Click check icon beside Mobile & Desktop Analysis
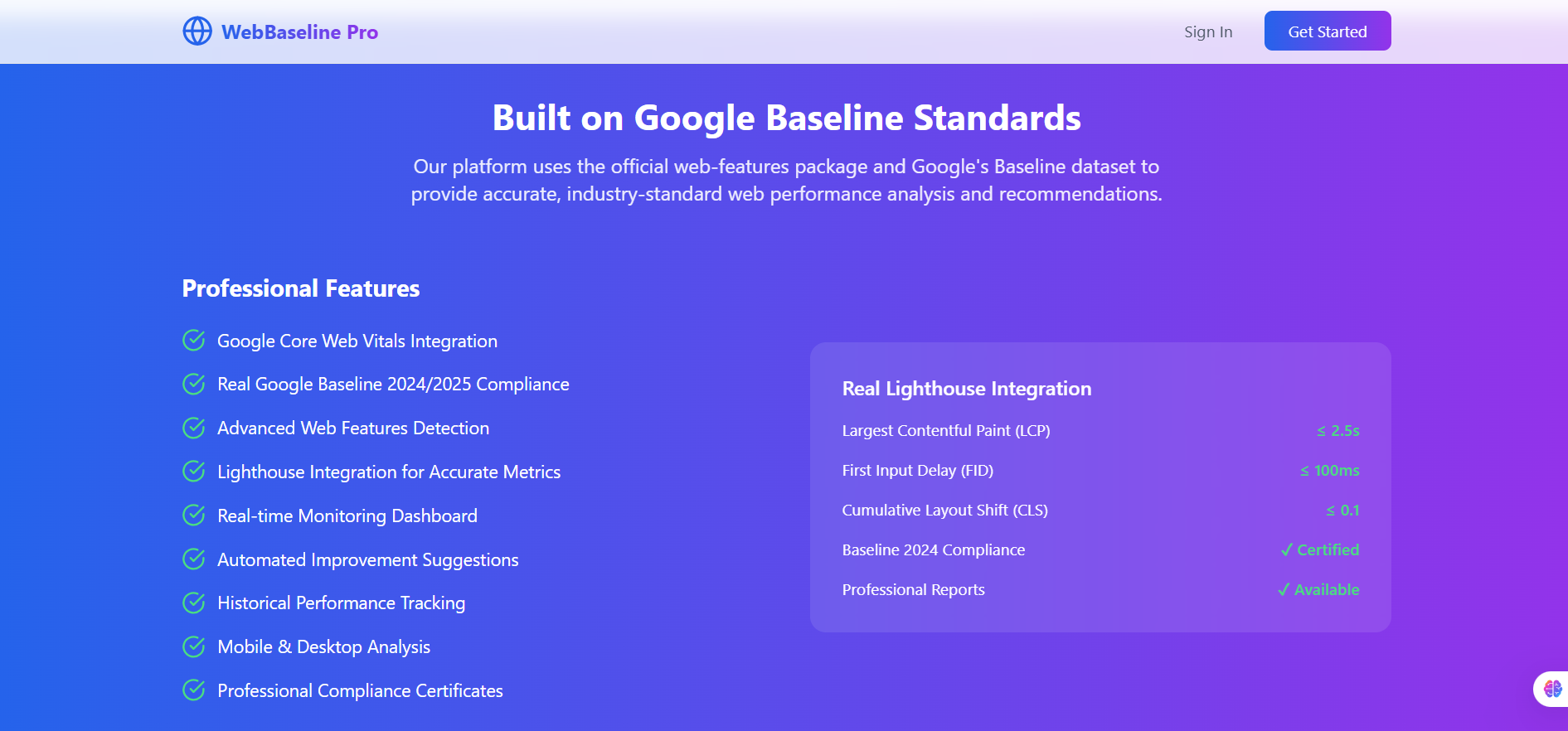This screenshot has height=731, width=1568. coord(194,646)
